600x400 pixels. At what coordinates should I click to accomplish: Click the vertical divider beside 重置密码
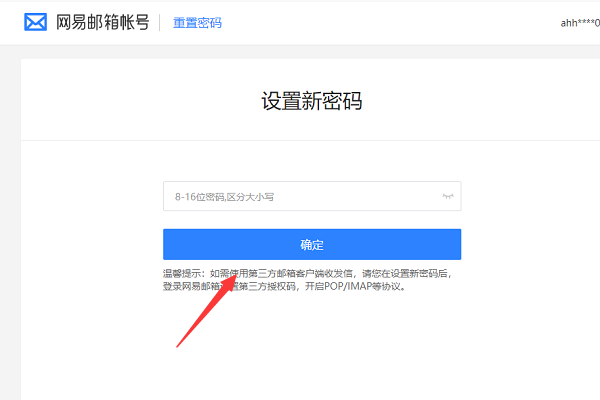pyautogui.click(x=160, y=22)
